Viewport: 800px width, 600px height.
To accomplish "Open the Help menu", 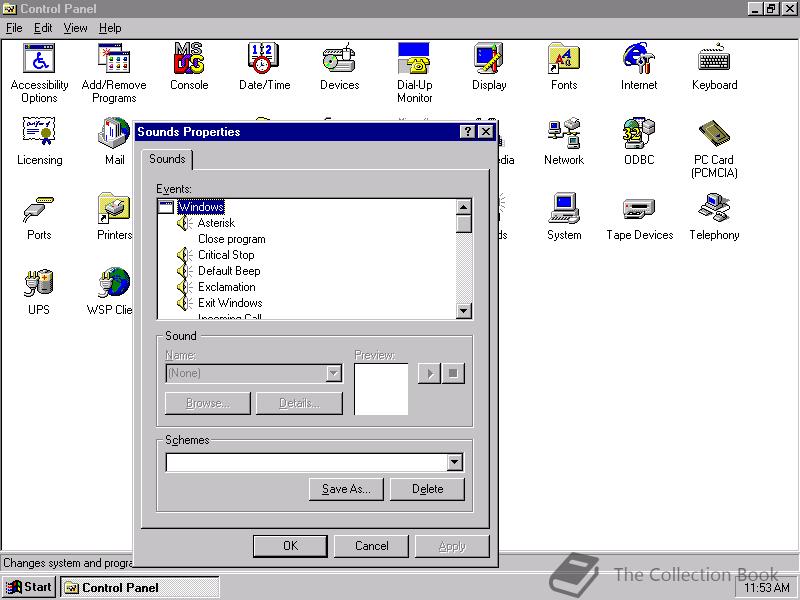I will 110,28.
